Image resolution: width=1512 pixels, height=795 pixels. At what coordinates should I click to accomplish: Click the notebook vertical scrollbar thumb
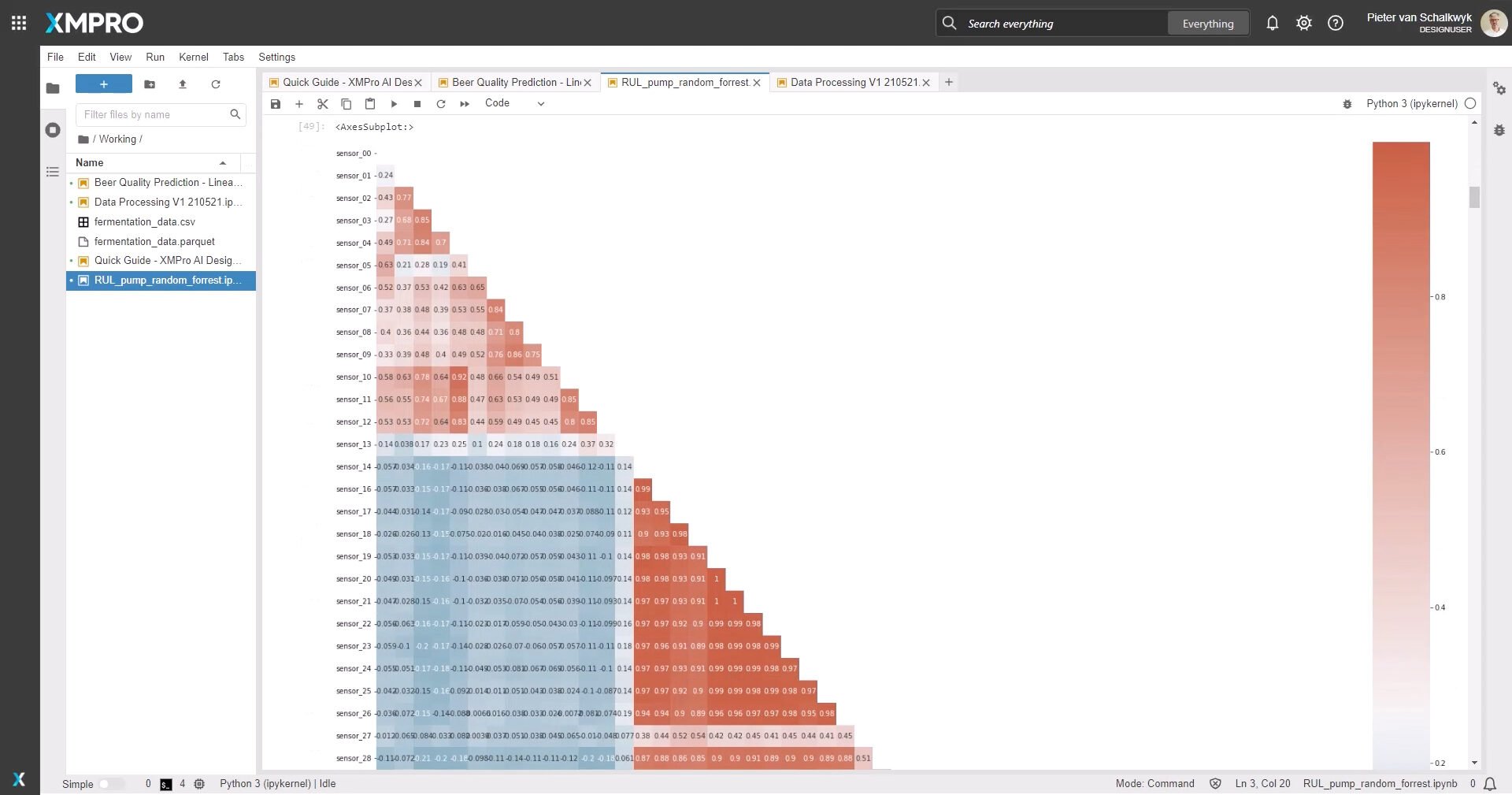click(x=1474, y=197)
